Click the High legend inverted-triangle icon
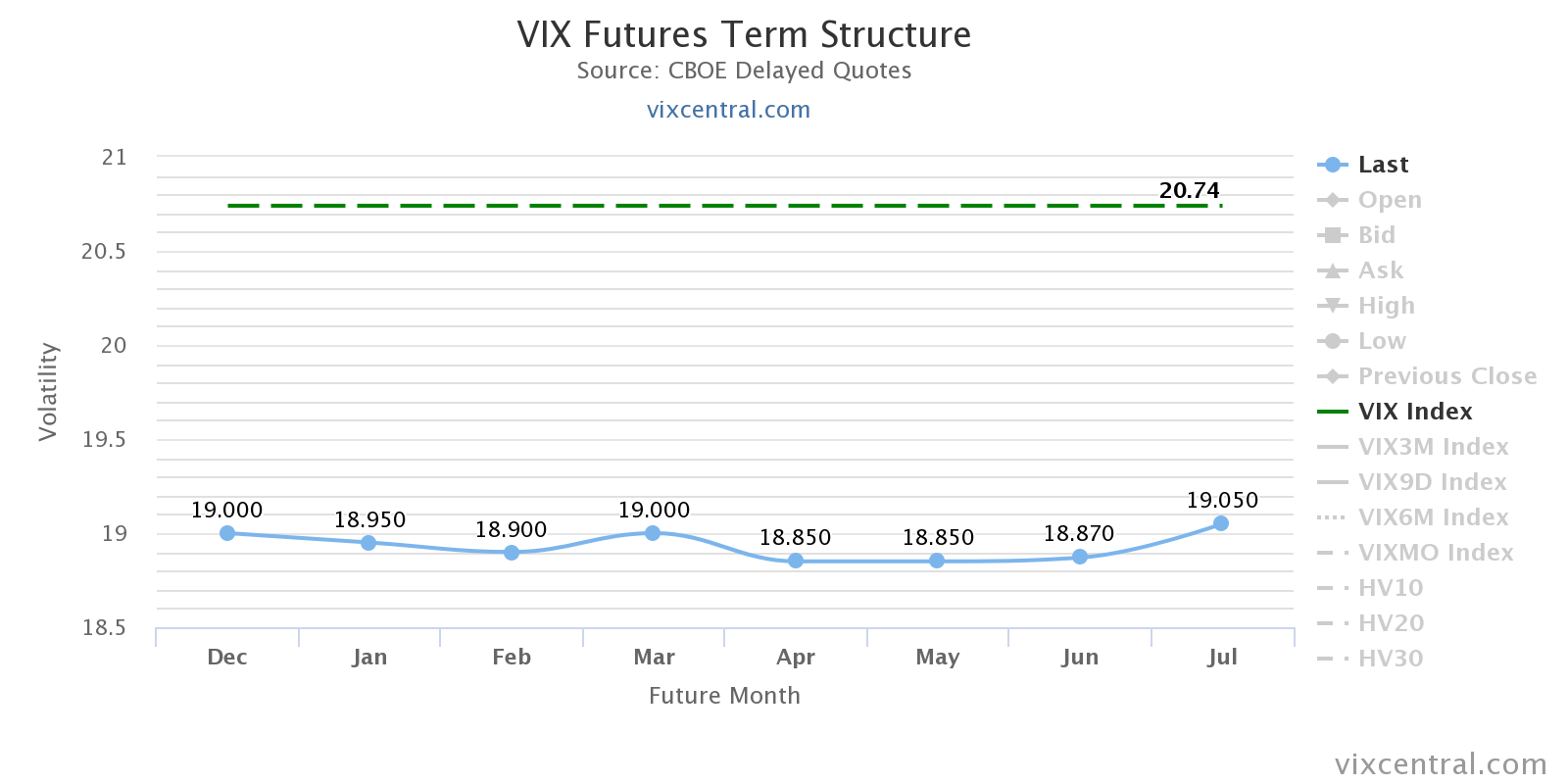The width and height of the screenshot is (1568, 784). [1332, 306]
